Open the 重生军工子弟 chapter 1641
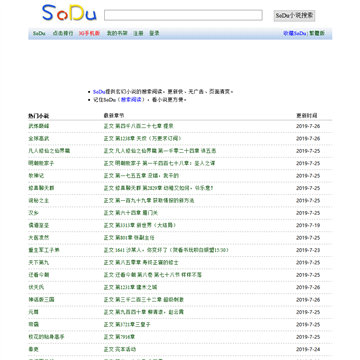This screenshot has width=360, height=360. 166,250
